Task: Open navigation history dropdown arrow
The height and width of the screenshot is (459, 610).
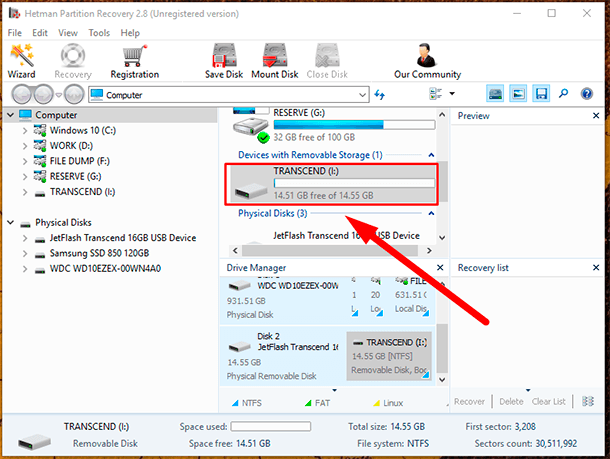Action: [58, 95]
